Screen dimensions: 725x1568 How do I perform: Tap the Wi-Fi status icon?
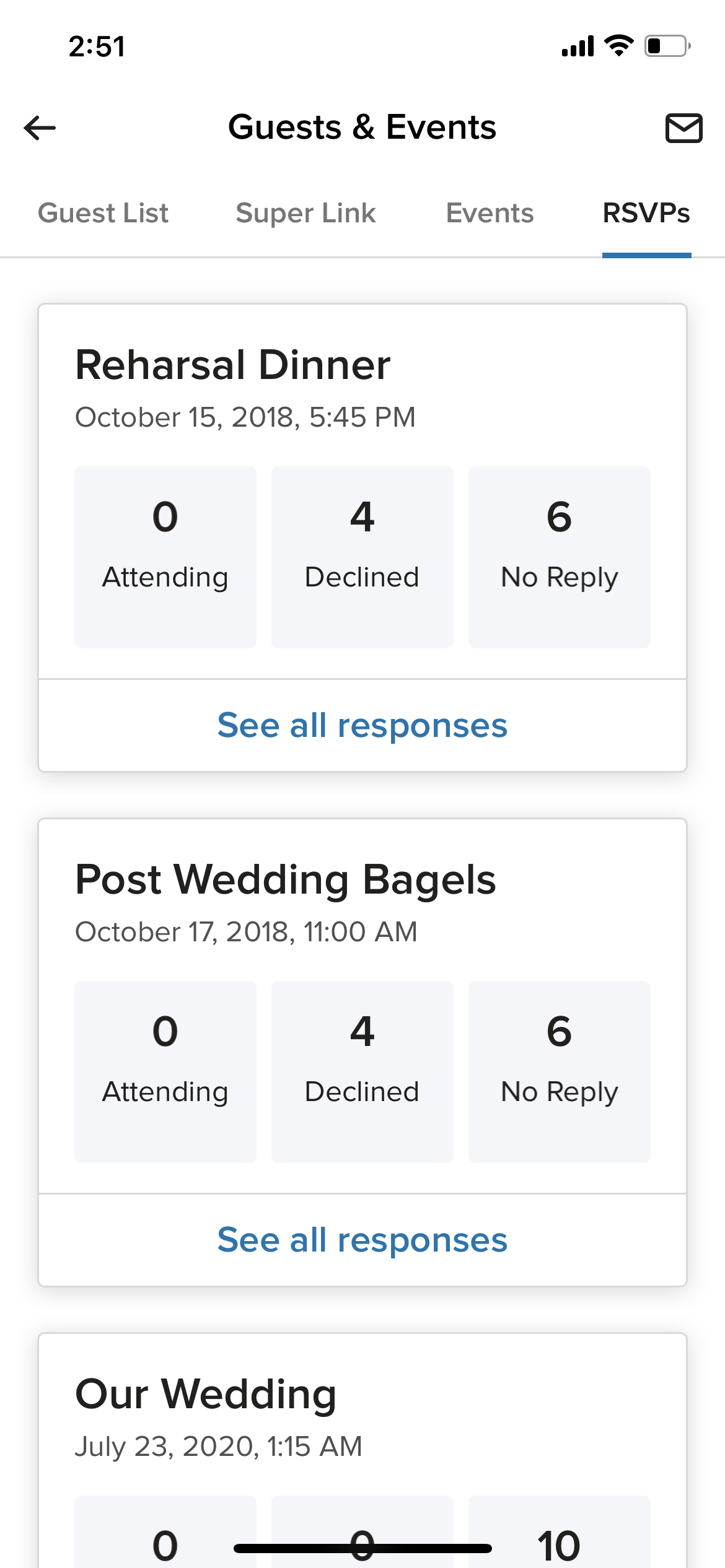pos(618,46)
